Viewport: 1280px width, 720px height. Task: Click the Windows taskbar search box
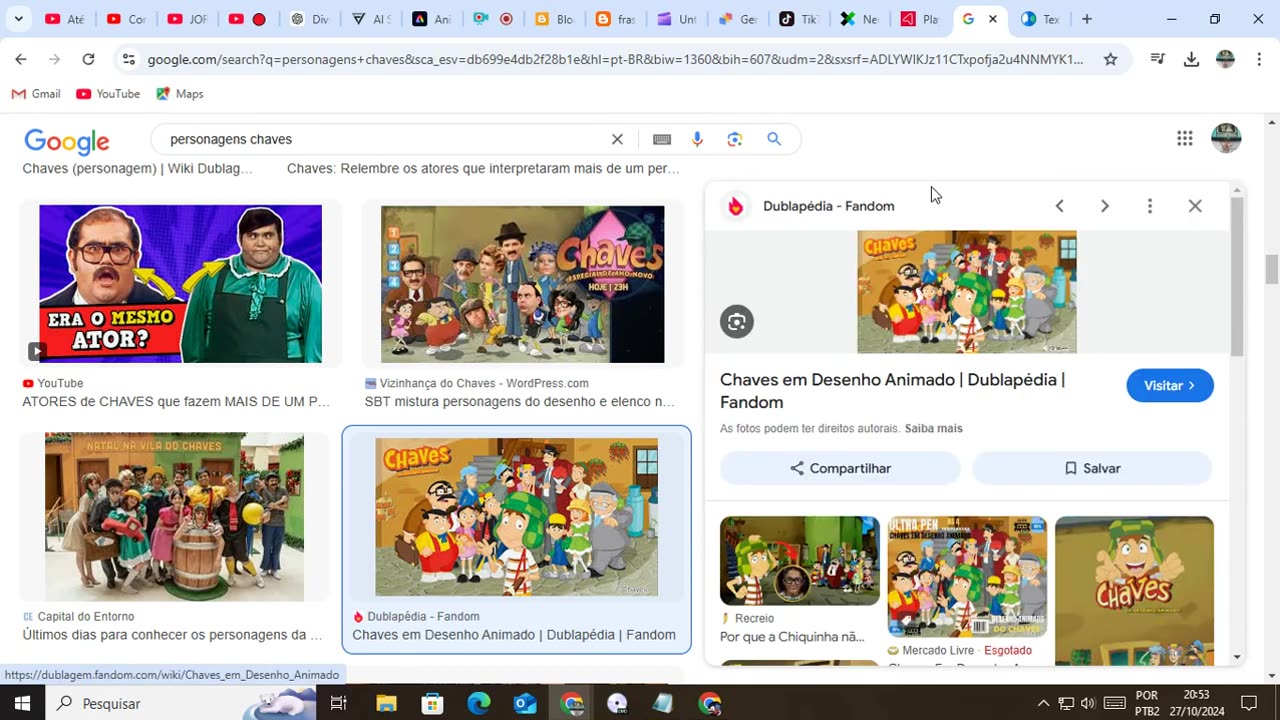[x=180, y=703]
